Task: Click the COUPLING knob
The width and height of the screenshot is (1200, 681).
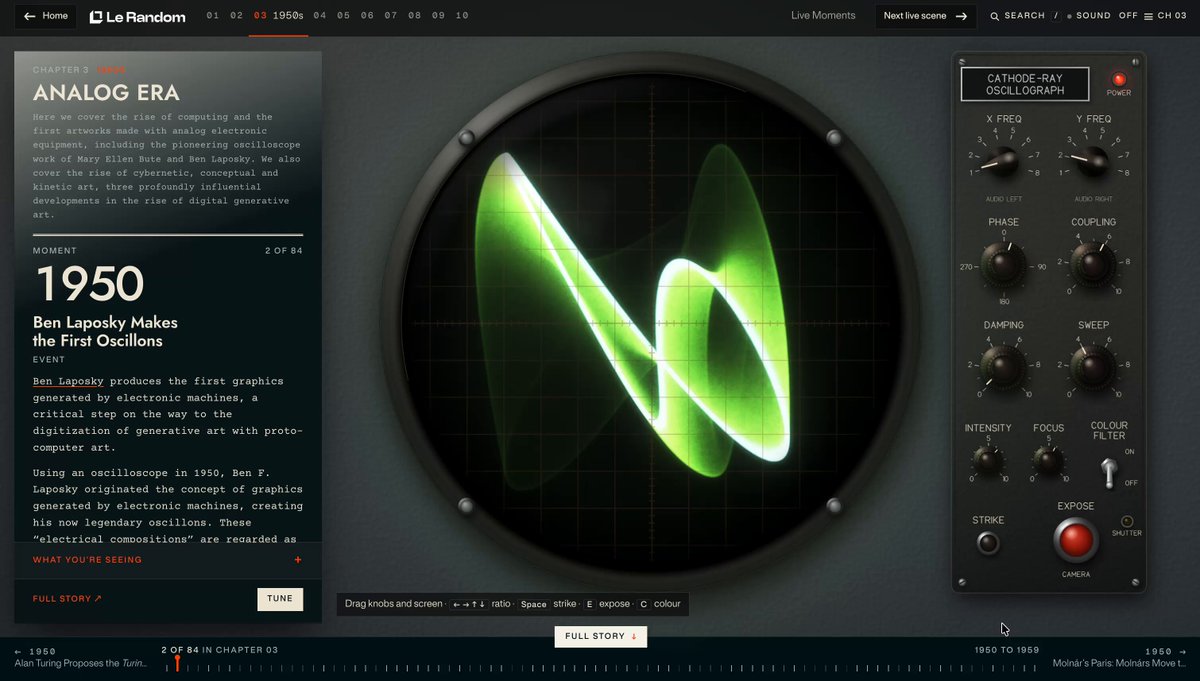Action: tap(1093, 265)
